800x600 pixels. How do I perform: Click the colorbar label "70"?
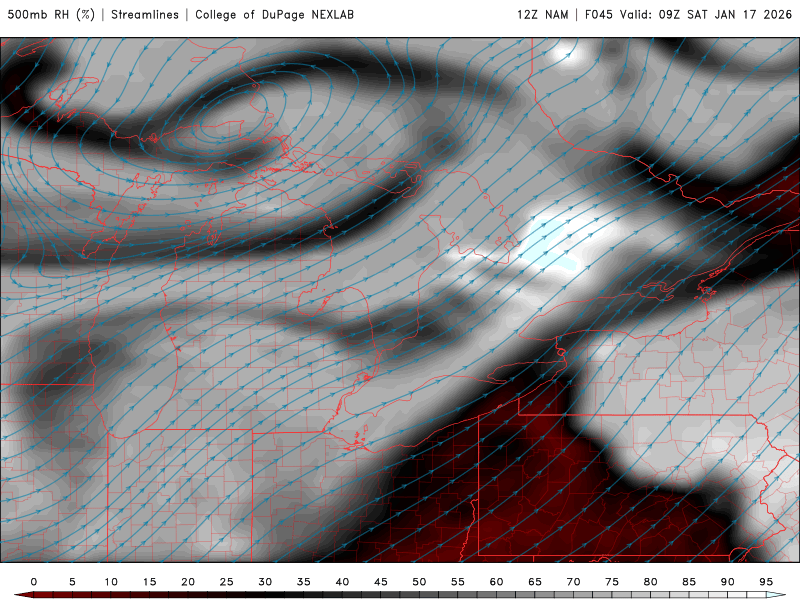[573, 582]
